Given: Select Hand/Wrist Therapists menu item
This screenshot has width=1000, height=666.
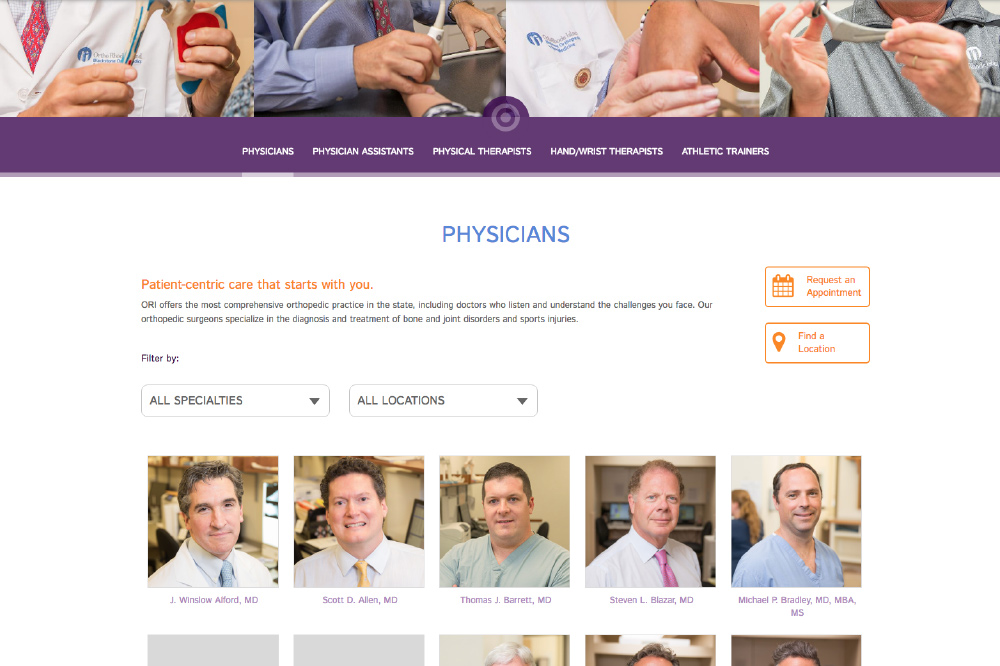Looking at the screenshot, I should click(x=607, y=151).
